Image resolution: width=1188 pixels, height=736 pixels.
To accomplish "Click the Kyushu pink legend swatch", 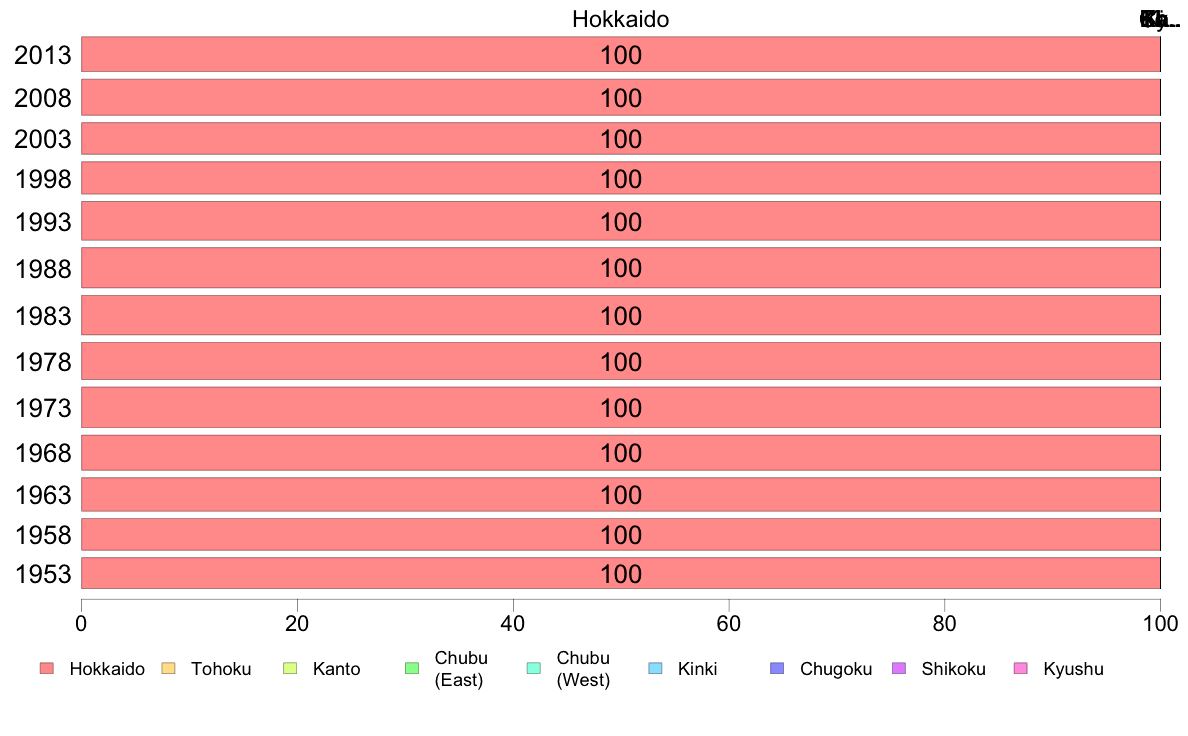I will 1021,668.
